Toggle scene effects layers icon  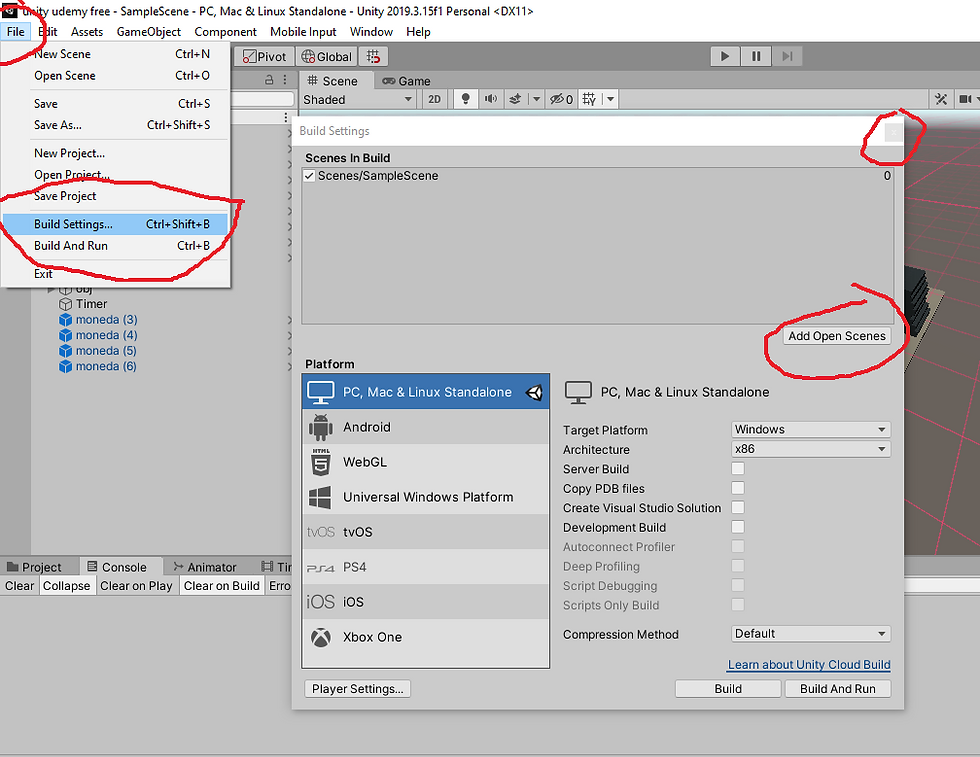pos(515,99)
